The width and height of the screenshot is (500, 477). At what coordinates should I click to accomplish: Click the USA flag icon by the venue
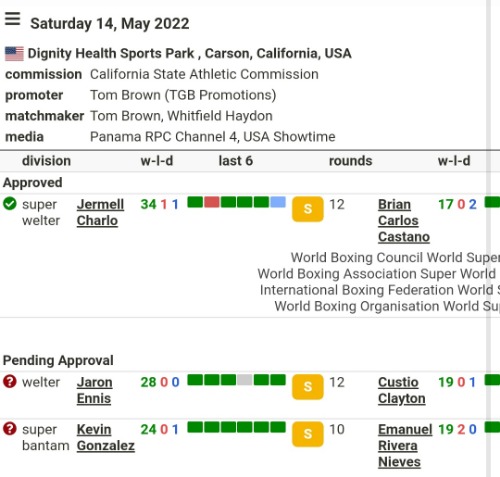pyautogui.click(x=14, y=53)
